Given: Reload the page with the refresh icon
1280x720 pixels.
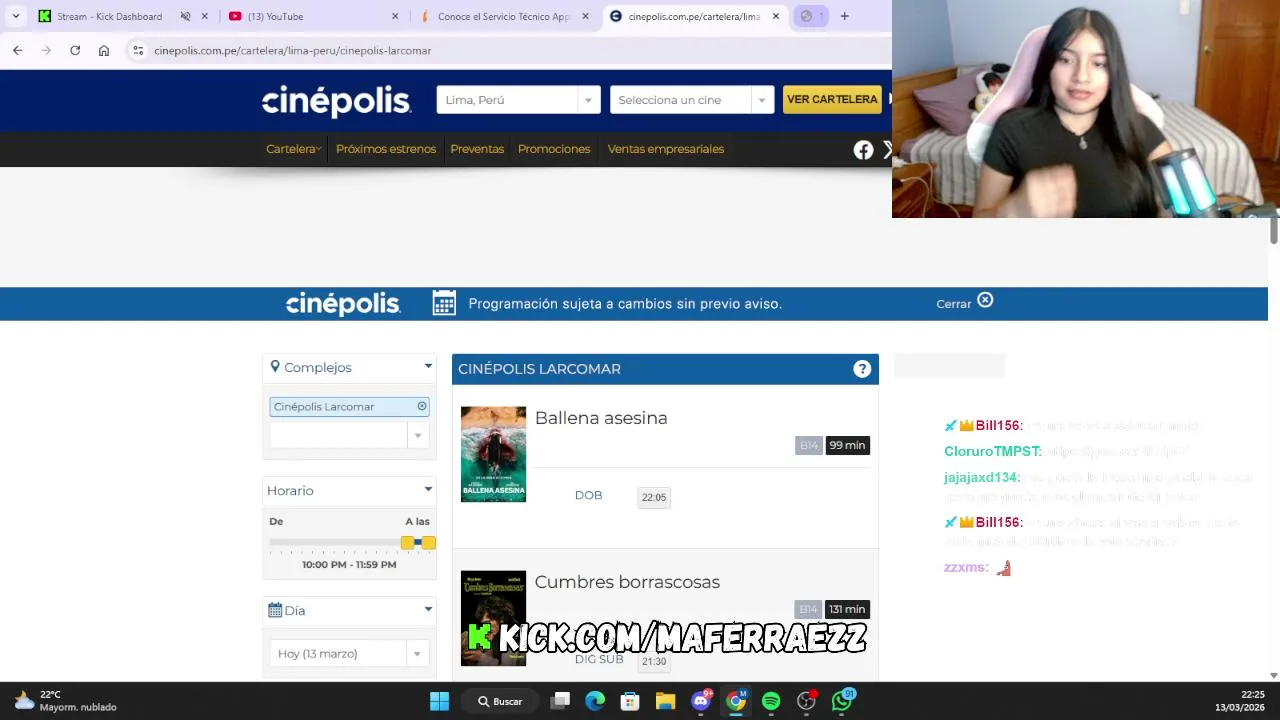Looking at the screenshot, I should 75,50.
